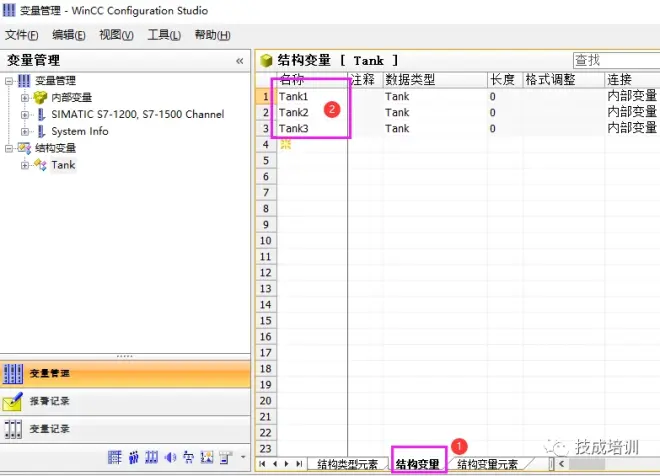The height and width of the screenshot is (476, 660).
Task: Switch to the 结构类型元素 tab
Action: point(347,464)
